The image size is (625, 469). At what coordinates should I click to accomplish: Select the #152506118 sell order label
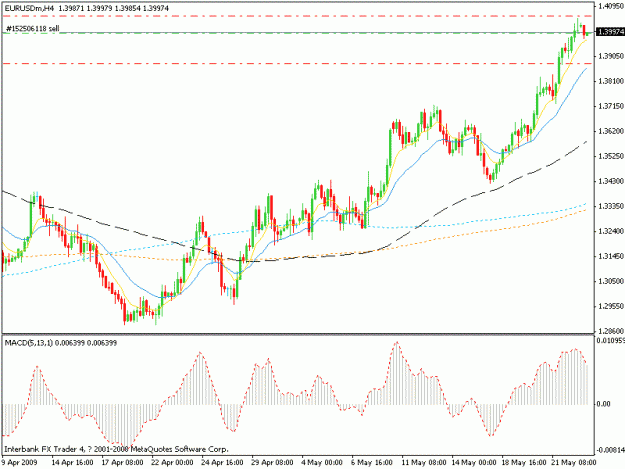point(32,29)
